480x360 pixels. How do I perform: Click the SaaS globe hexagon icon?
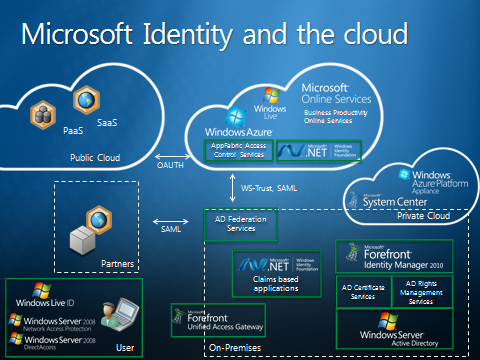87,100
